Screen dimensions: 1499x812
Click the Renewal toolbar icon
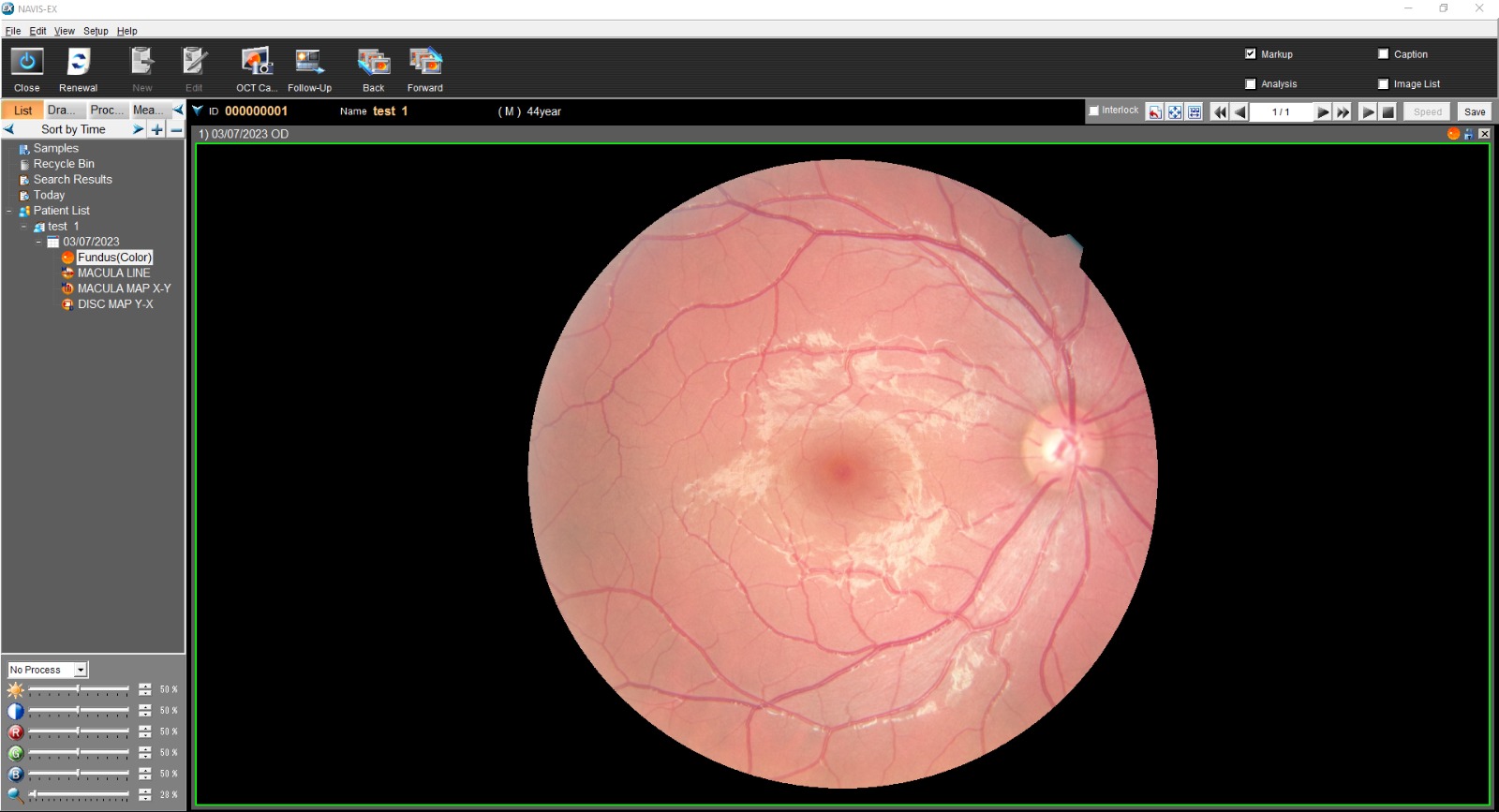click(79, 63)
